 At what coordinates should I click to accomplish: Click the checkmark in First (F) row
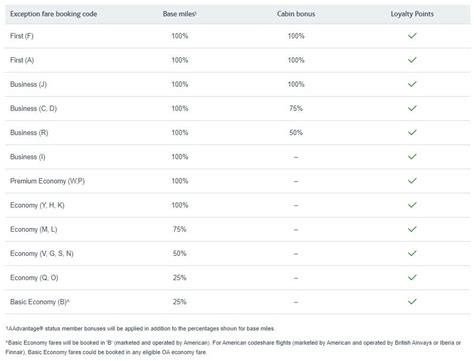(412, 36)
